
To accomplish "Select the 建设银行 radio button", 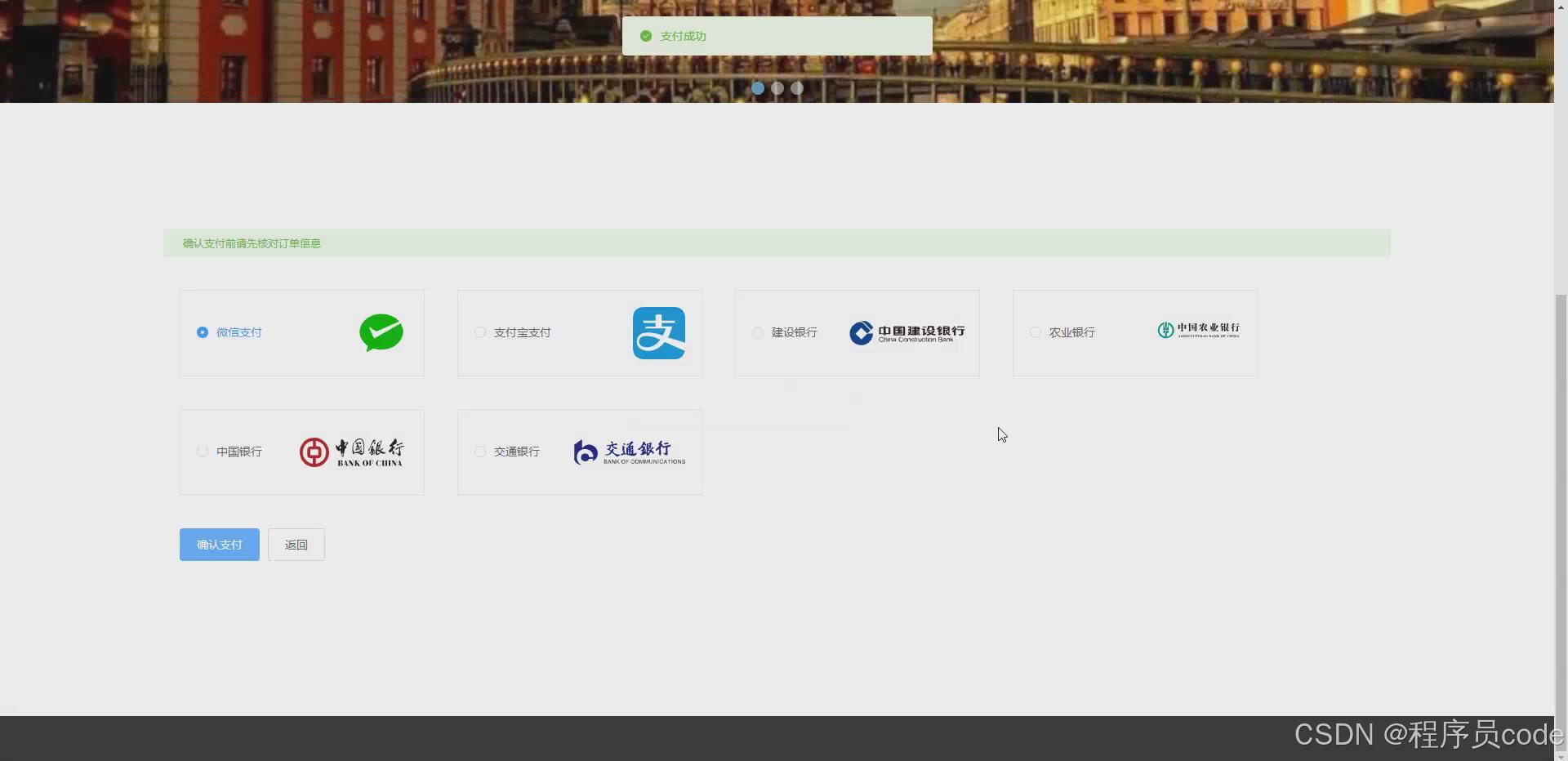I will coord(758,332).
